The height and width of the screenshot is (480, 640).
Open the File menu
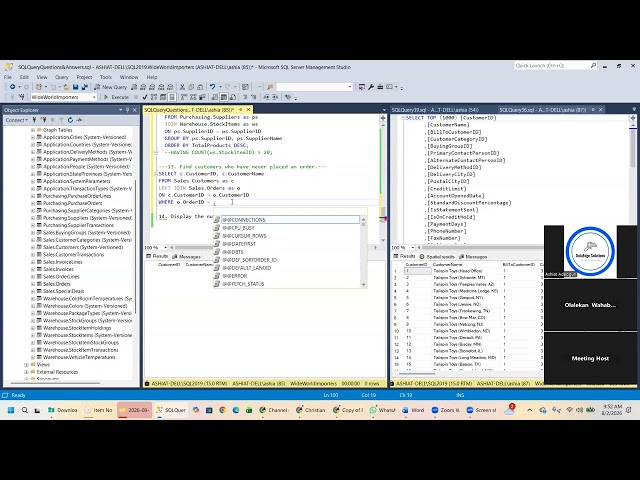tap(8, 77)
